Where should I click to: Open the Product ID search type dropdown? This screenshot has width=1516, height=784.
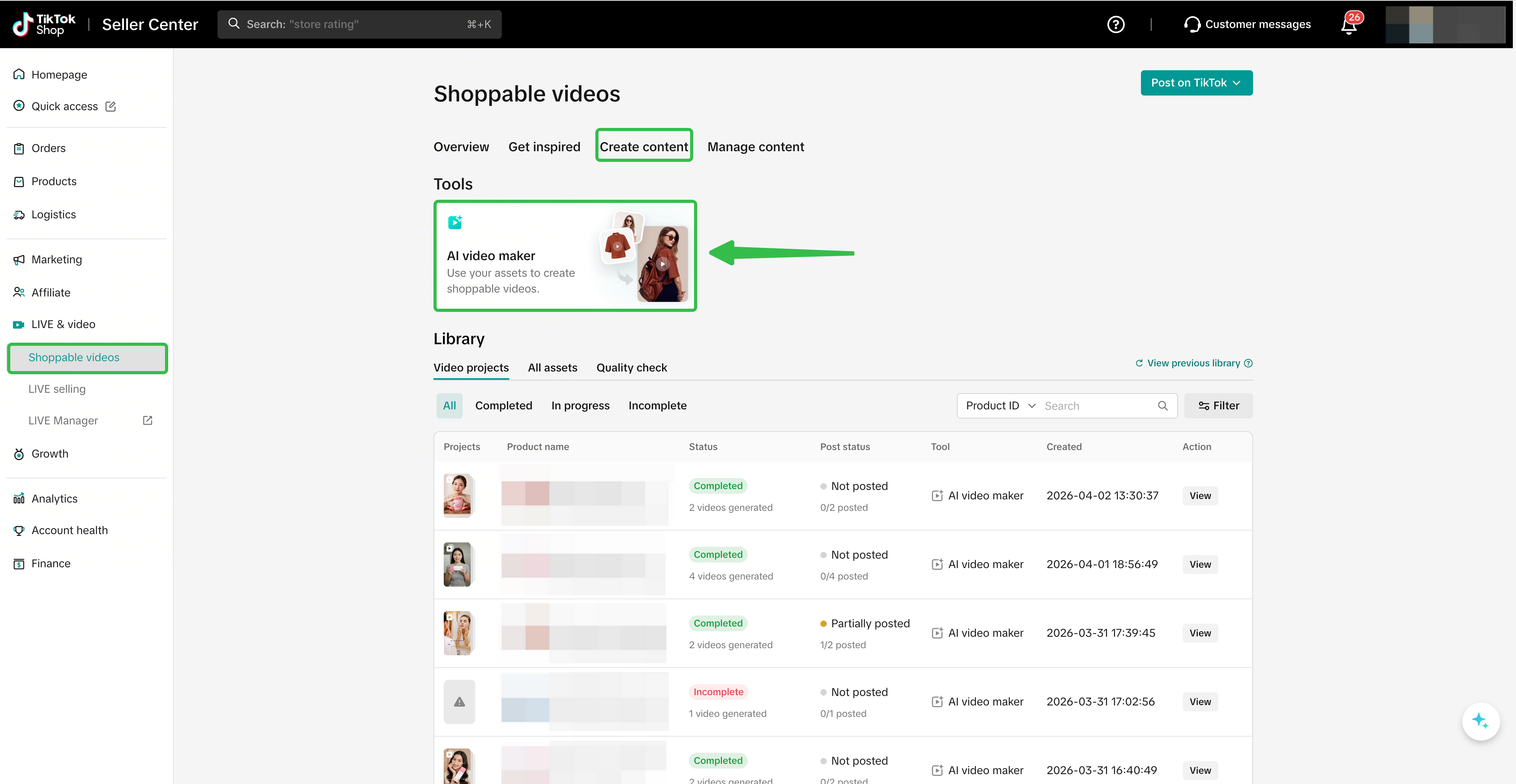pos(1000,405)
